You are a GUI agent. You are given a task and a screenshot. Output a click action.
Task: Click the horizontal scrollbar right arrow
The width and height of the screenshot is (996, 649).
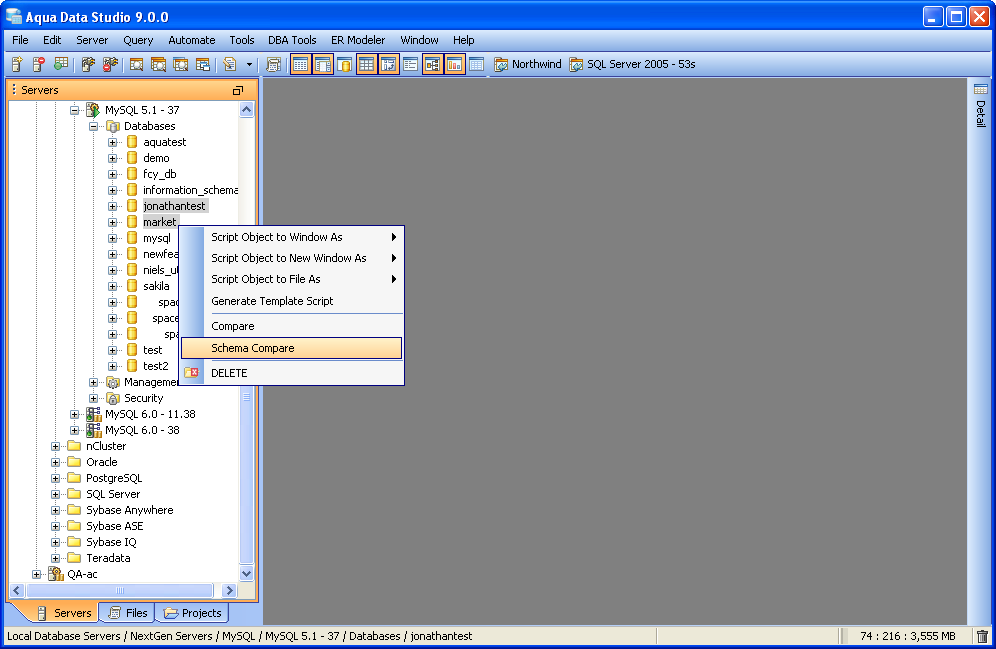click(229, 591)
